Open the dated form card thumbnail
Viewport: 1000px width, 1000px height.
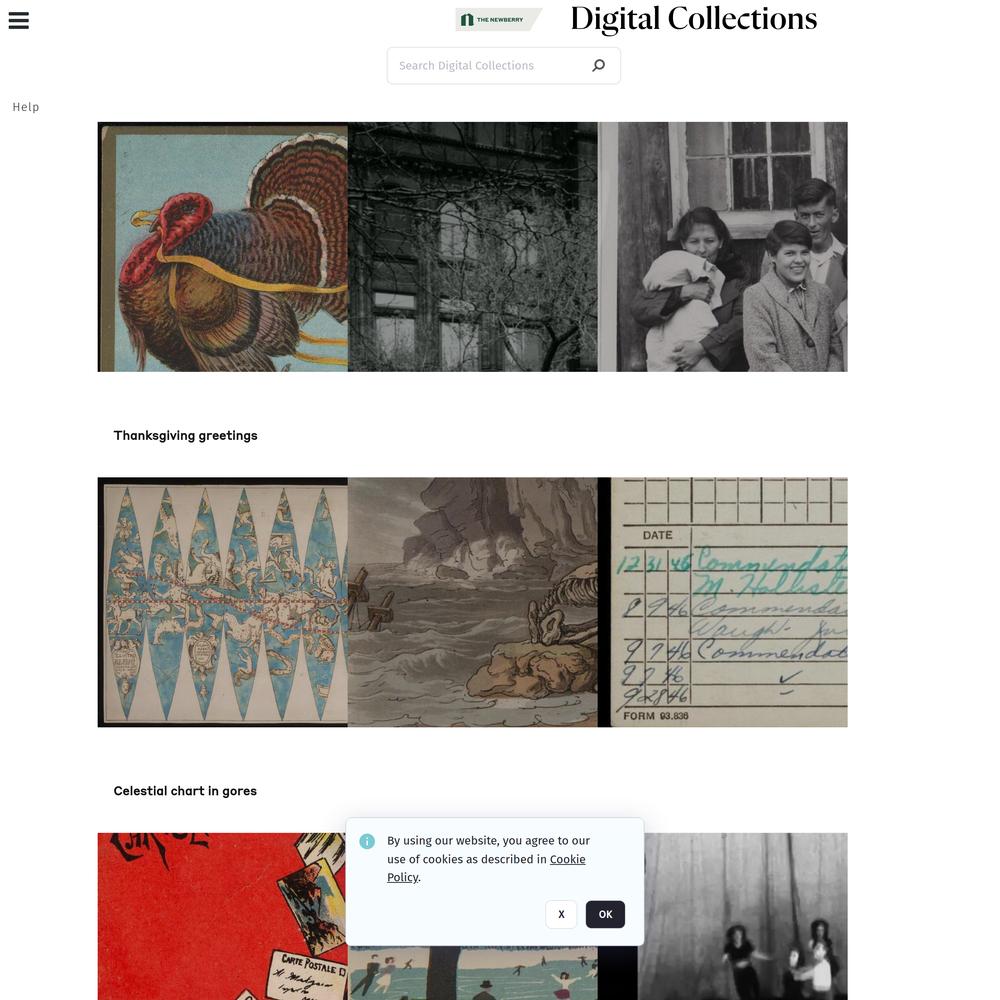point(723,602)
